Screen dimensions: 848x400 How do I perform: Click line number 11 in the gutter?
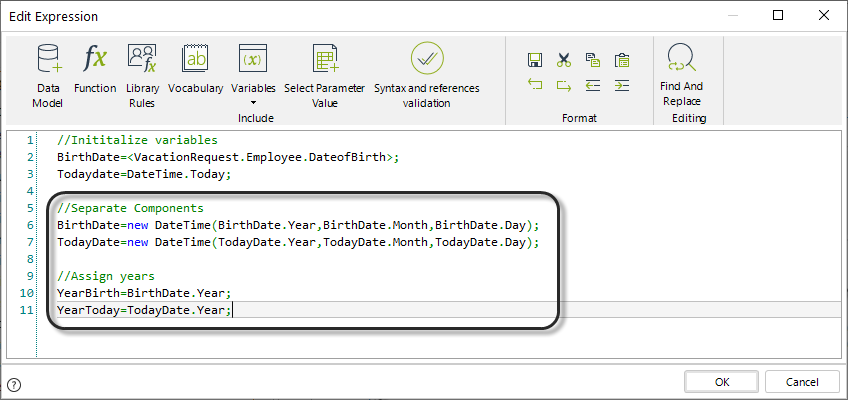pos(26,310)
